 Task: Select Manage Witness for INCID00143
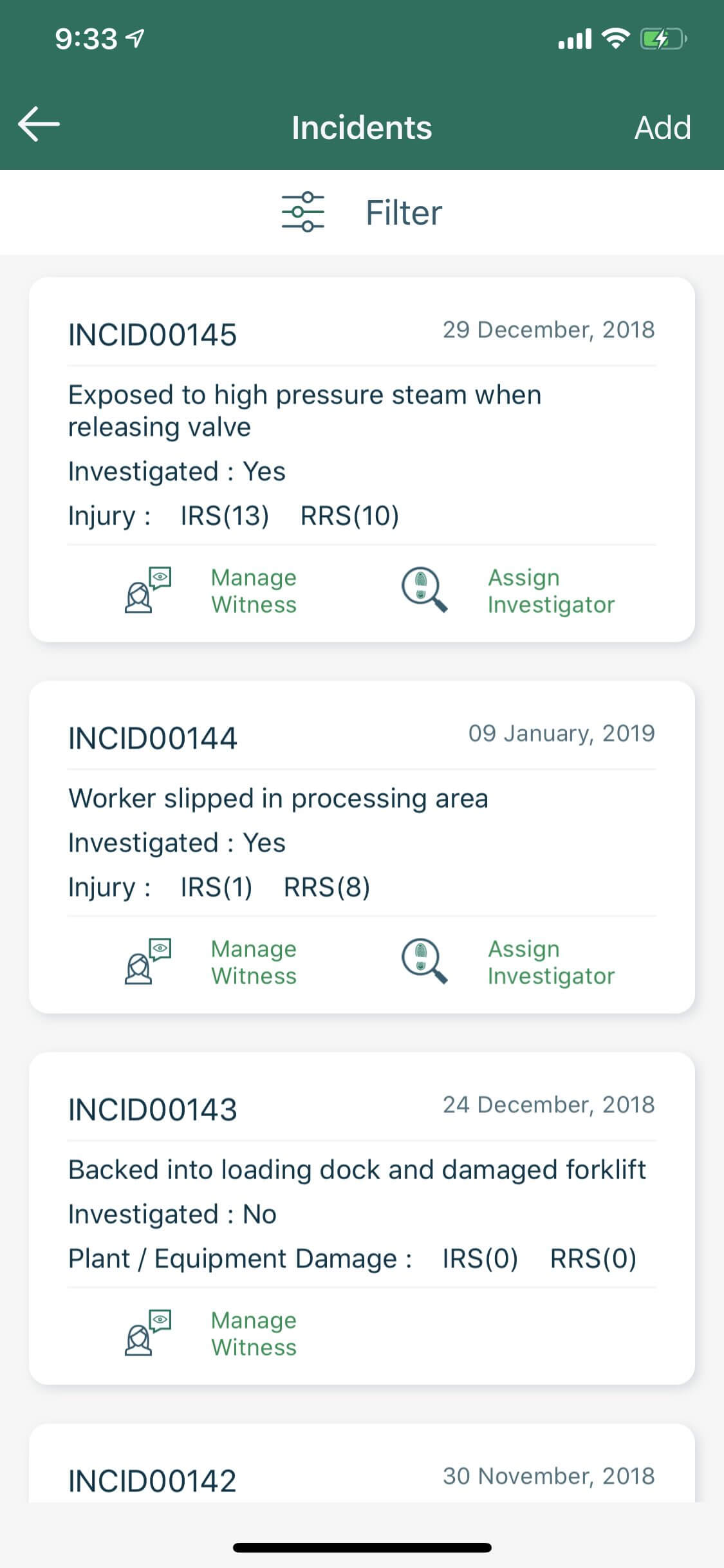254,1334
